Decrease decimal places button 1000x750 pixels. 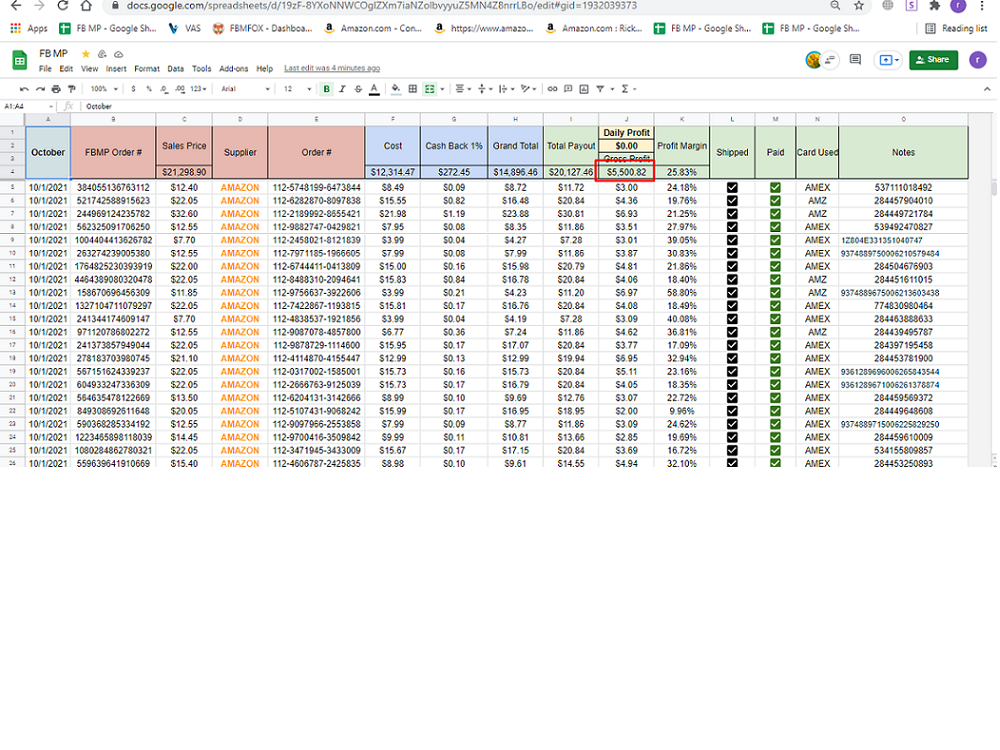(x=164, y=89)
